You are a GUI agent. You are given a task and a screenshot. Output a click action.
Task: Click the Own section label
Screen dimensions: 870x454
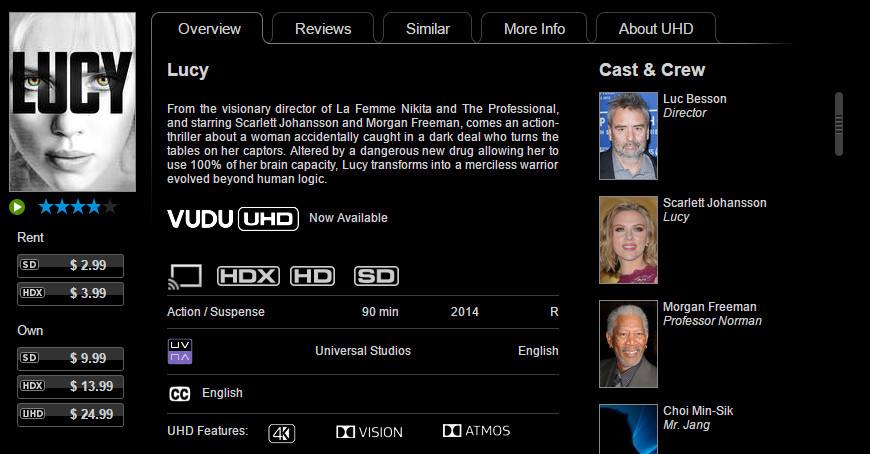tap(30, 331)
